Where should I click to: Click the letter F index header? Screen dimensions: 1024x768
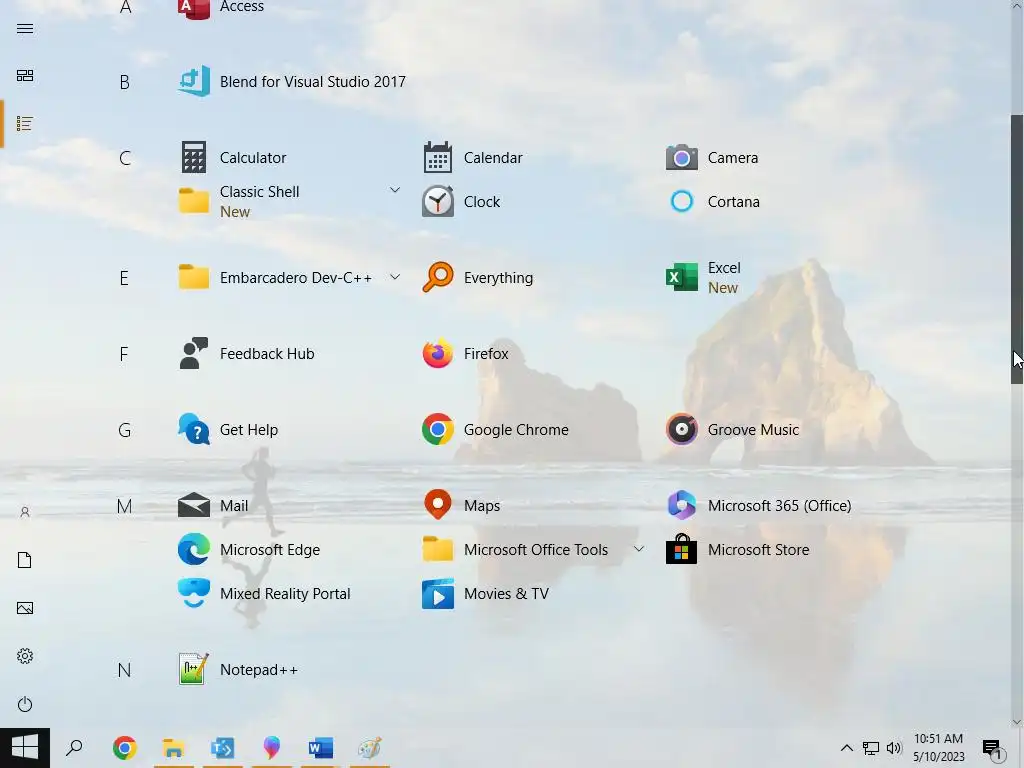pyautogui.click(x=123, y=354)
